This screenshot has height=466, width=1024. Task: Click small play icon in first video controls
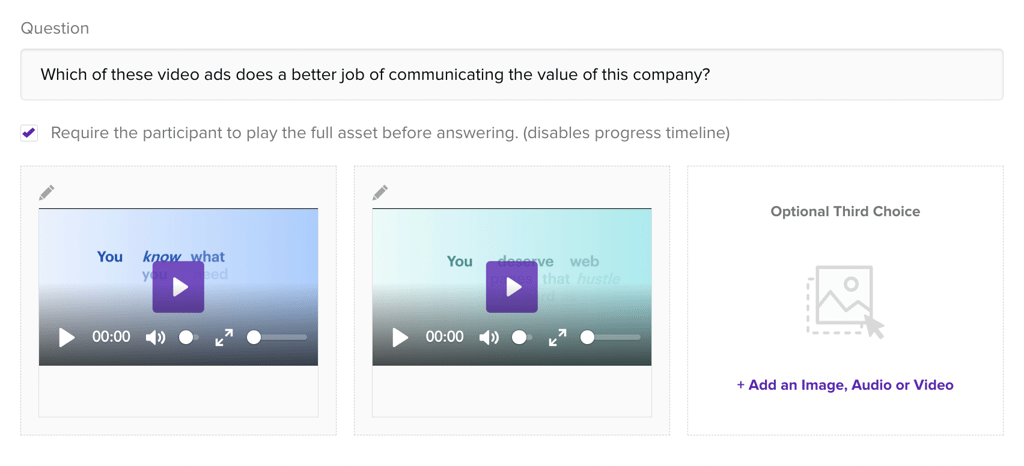(x=67, y=337)
